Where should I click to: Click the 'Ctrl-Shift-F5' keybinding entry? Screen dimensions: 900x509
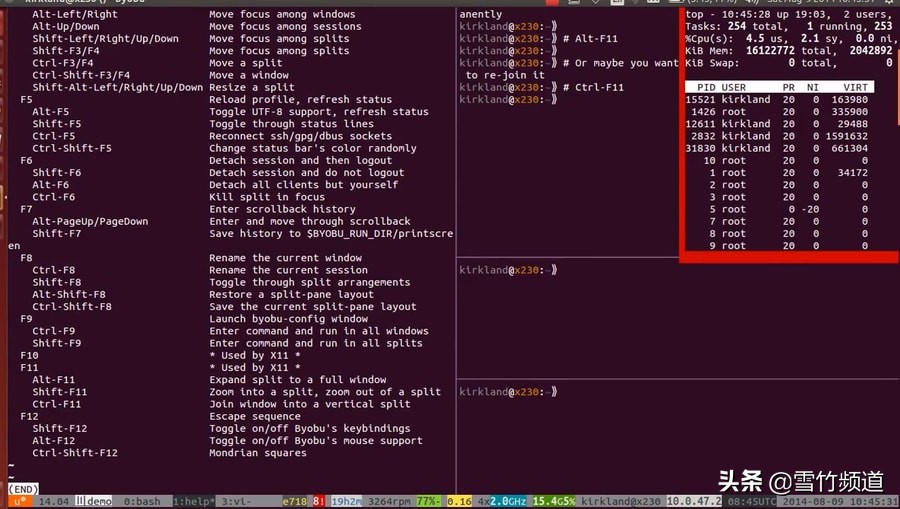point(72,148)
